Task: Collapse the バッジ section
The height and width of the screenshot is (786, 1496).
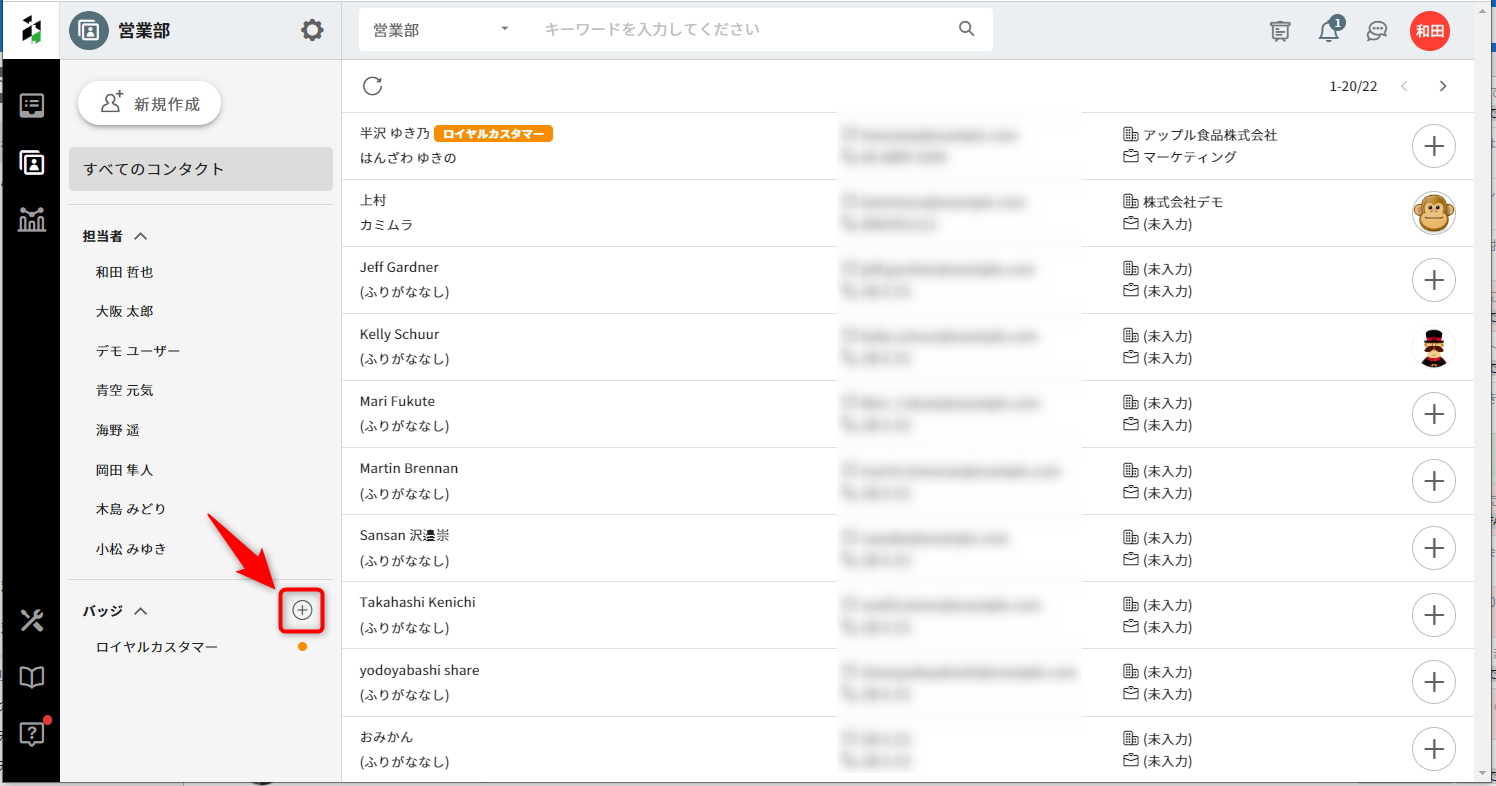Action: [141, 610]
